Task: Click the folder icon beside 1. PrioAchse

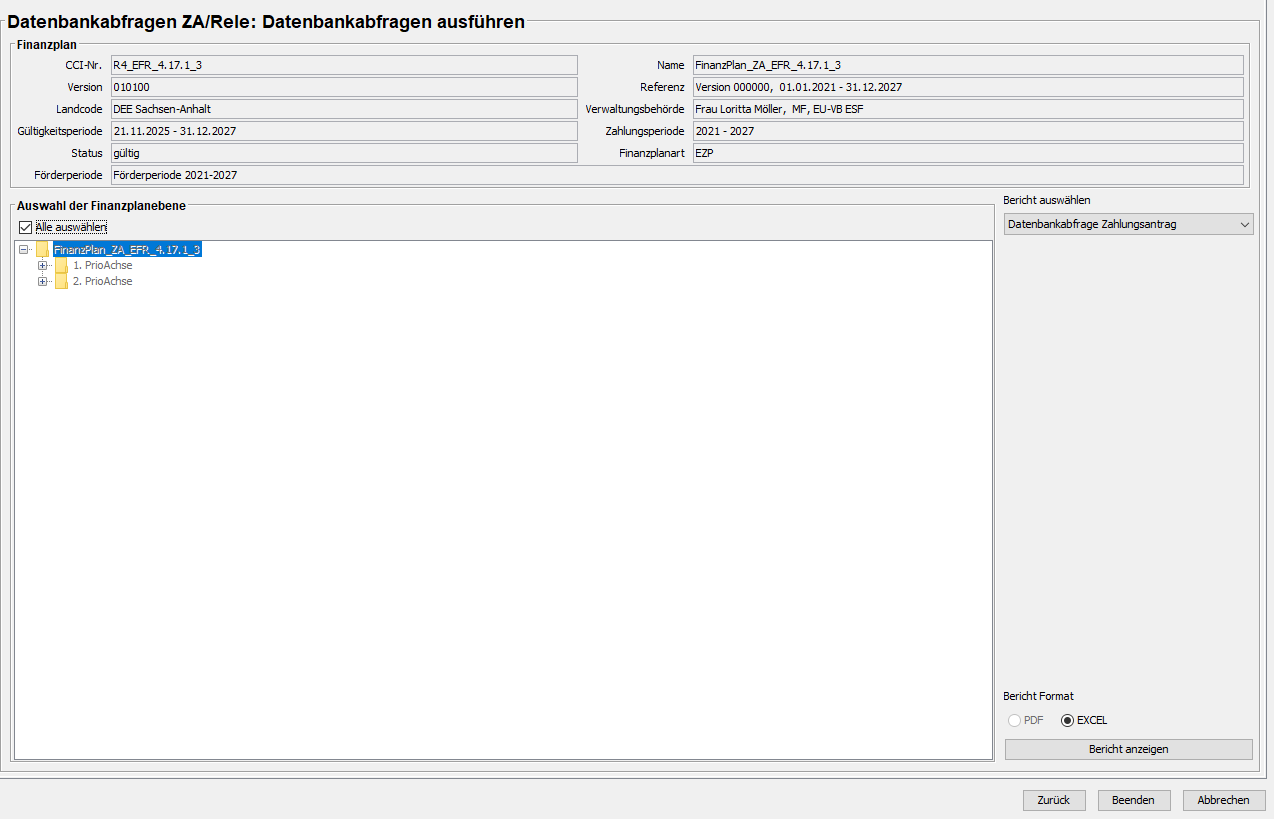Action: (x=61, y=266)
